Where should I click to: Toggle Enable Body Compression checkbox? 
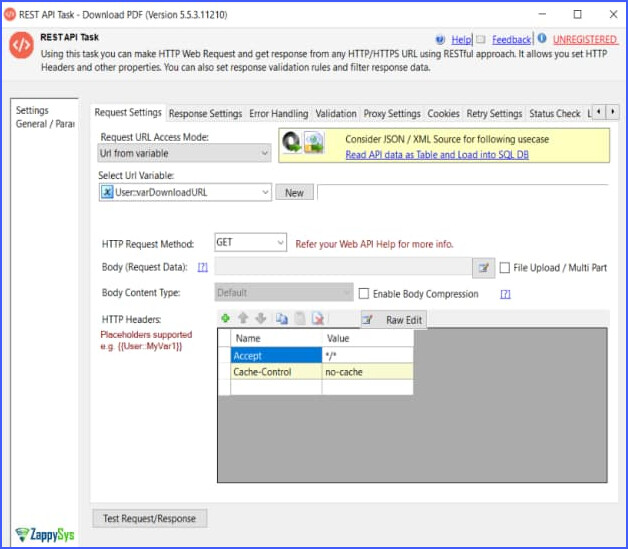click(364, 294)
